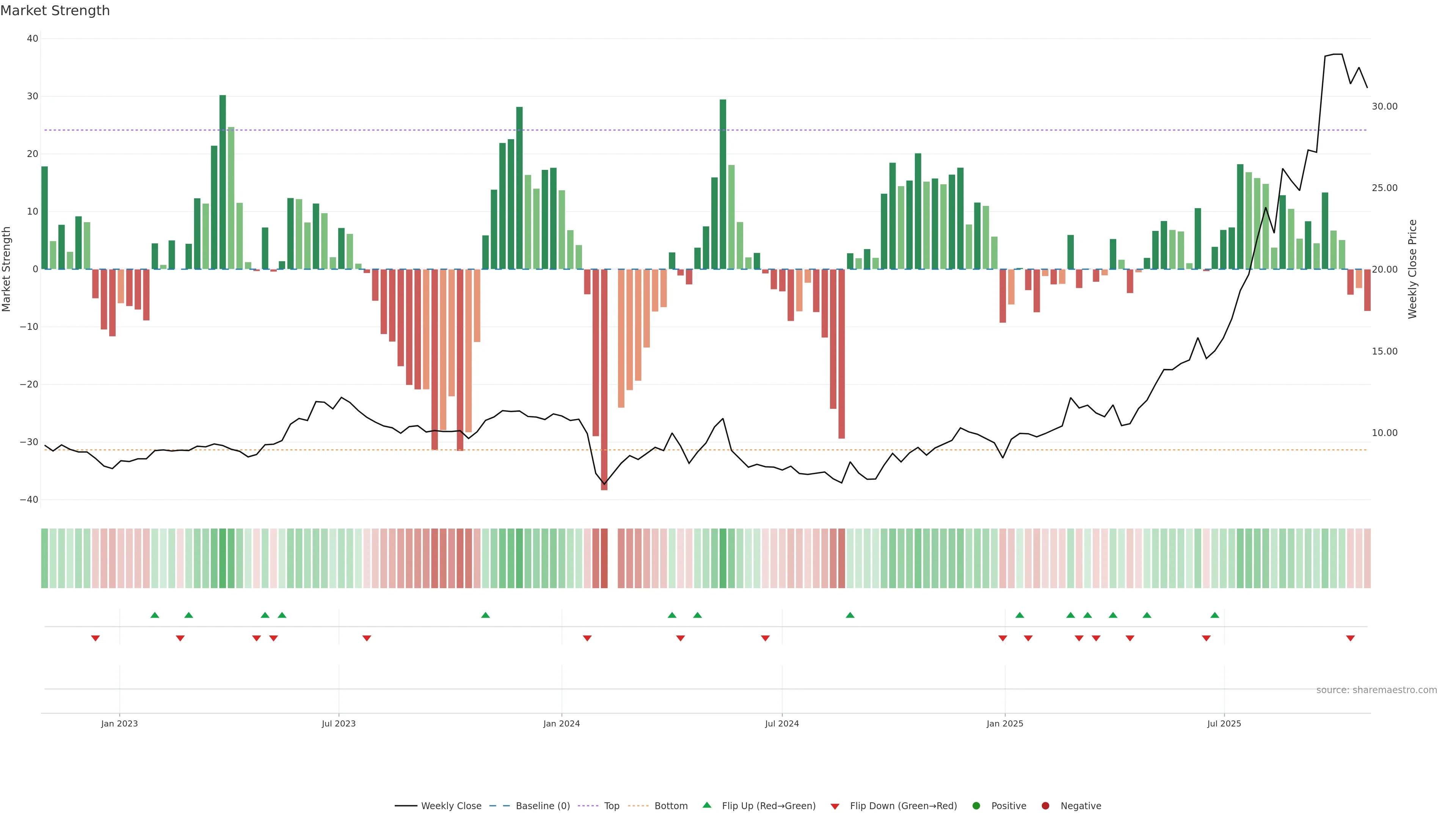Click the darkest red heatmap strip cell
Screen dimensions: 1456x819
[x=604, y=559]
